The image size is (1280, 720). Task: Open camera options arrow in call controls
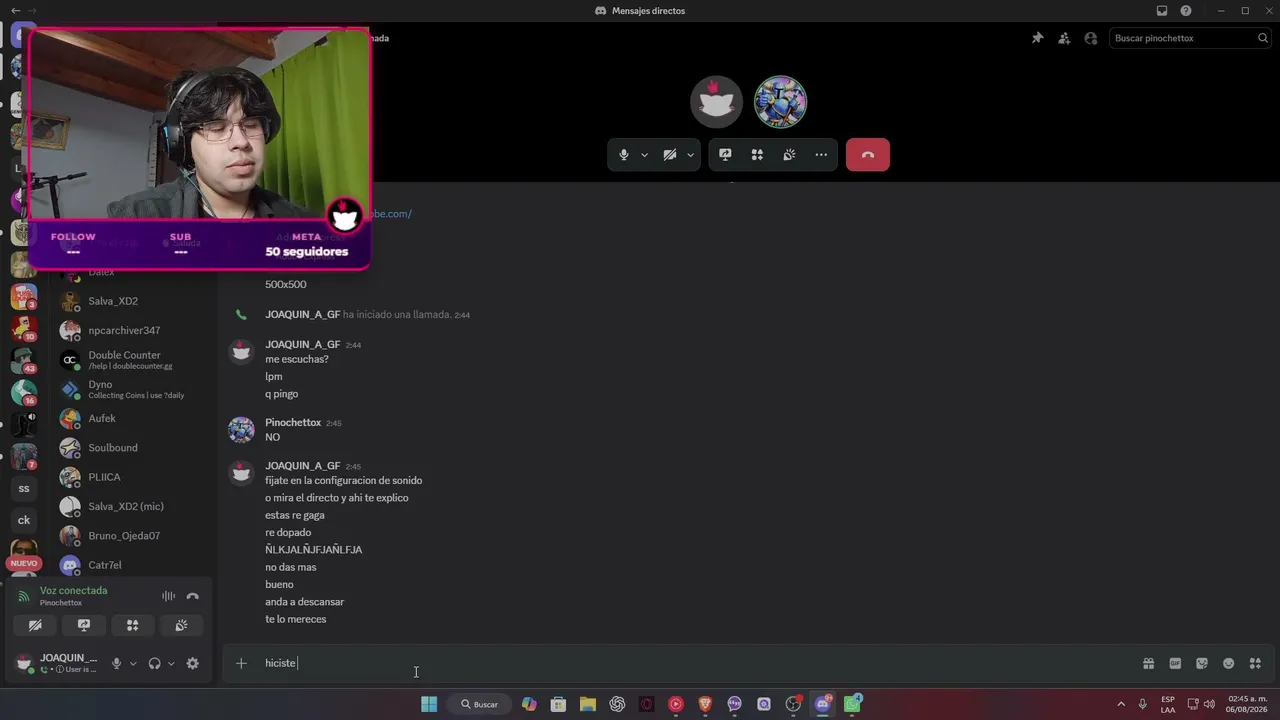[x=690, y=155]
